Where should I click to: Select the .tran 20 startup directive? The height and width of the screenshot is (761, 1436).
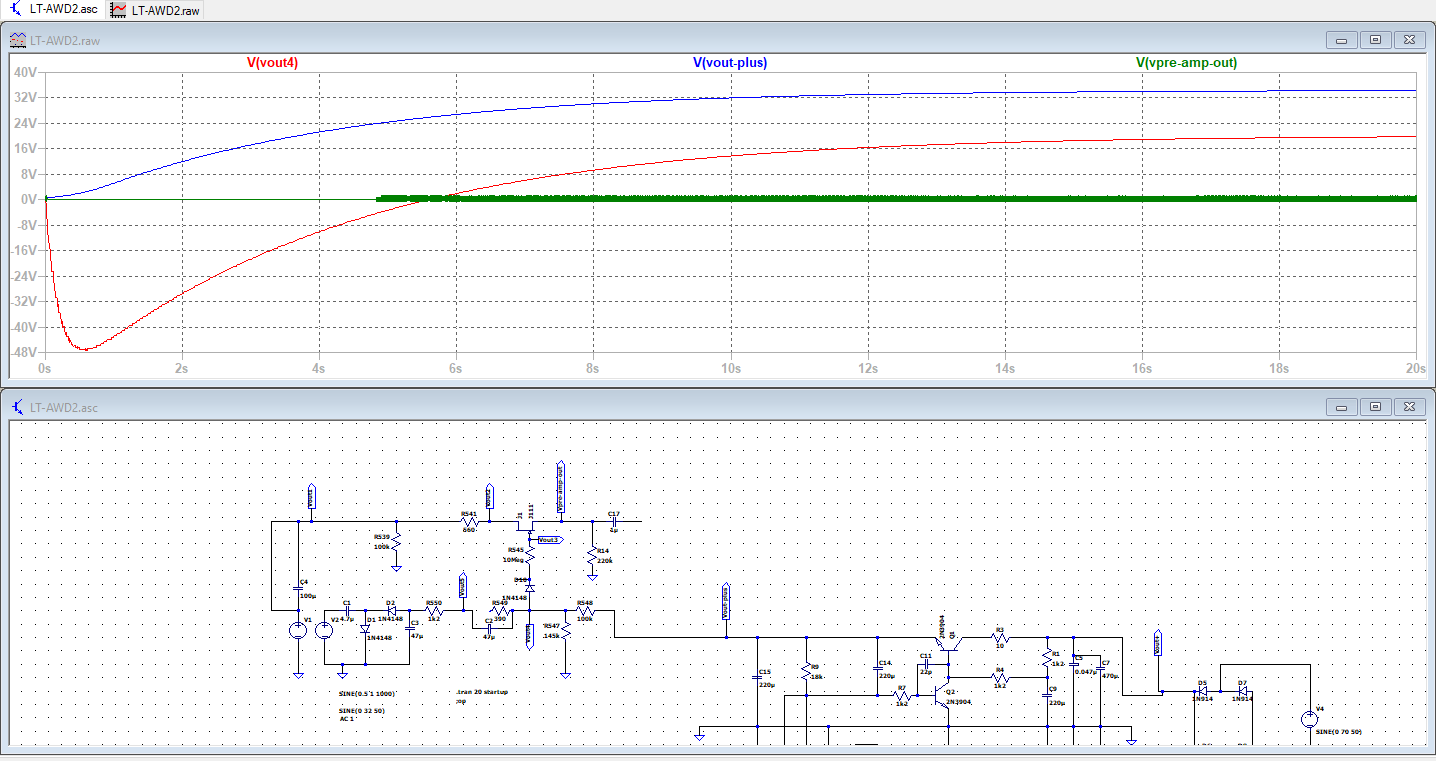click(x=482, y=692)
